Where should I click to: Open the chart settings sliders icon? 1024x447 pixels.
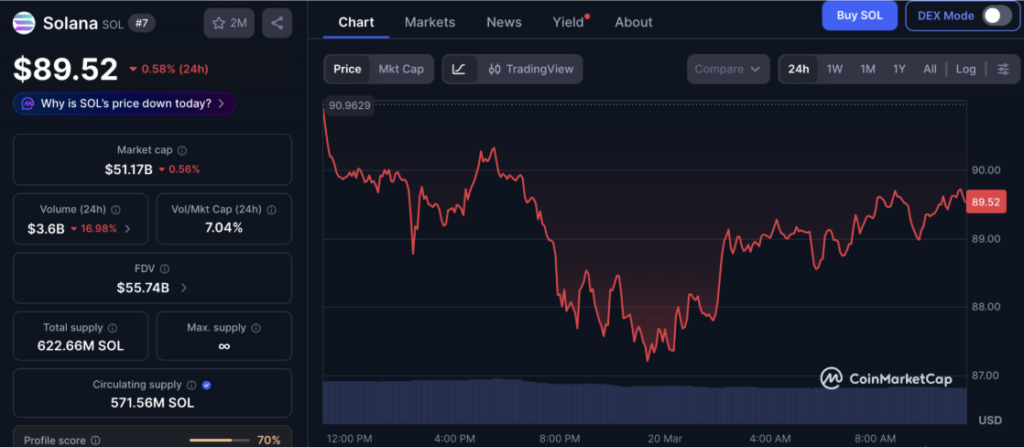coord(1003,69)
